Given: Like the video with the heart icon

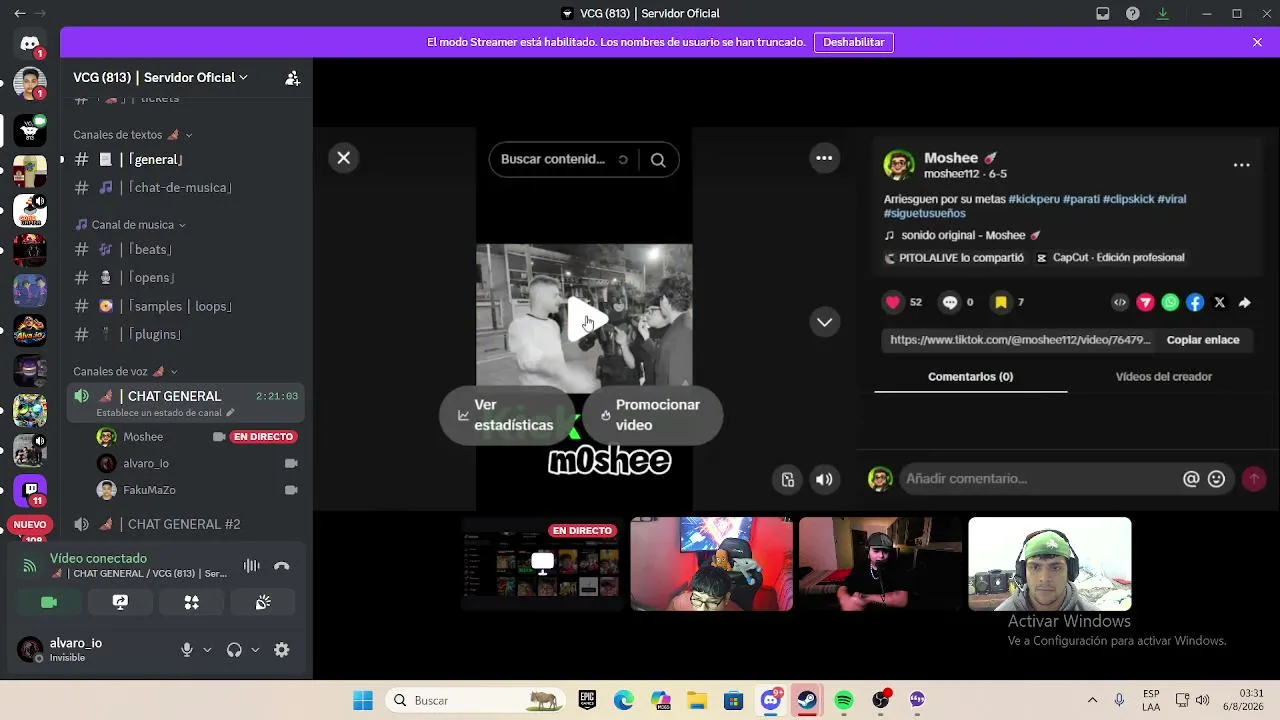Looking at the screenshot, I should point(893,302).
